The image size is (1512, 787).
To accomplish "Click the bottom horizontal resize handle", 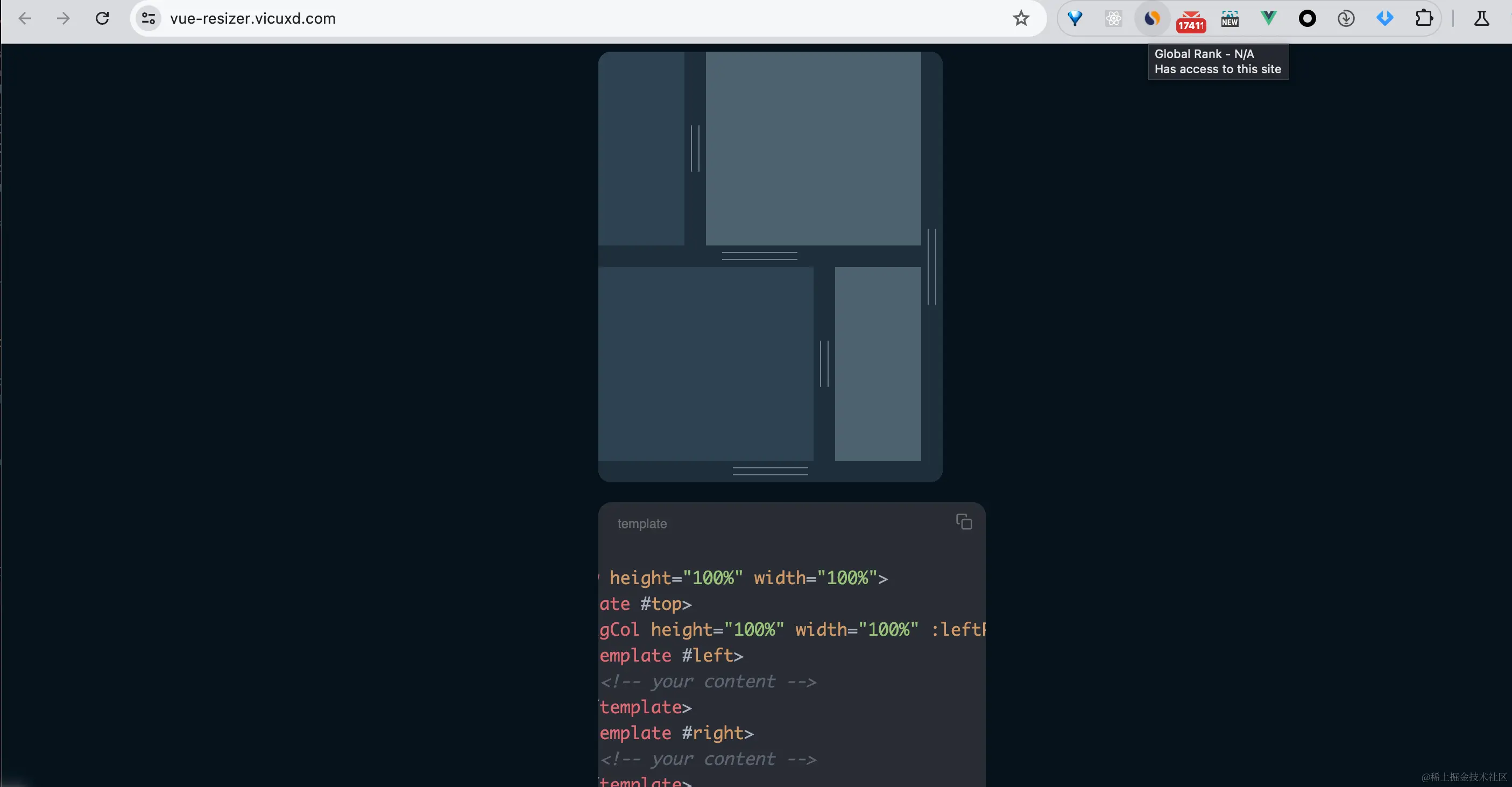I will (770, 471).
